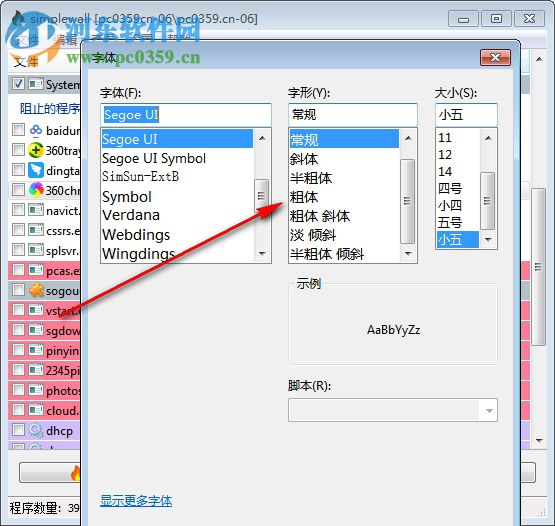Click the font size scrollbar thumb

click(x=487, y=201)
